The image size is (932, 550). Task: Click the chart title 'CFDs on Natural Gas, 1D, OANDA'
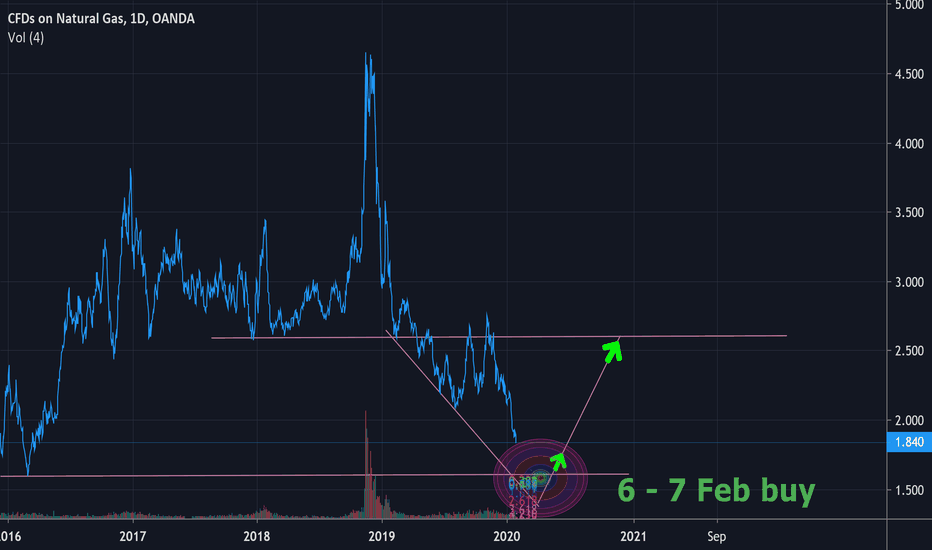tap(101, 18)
